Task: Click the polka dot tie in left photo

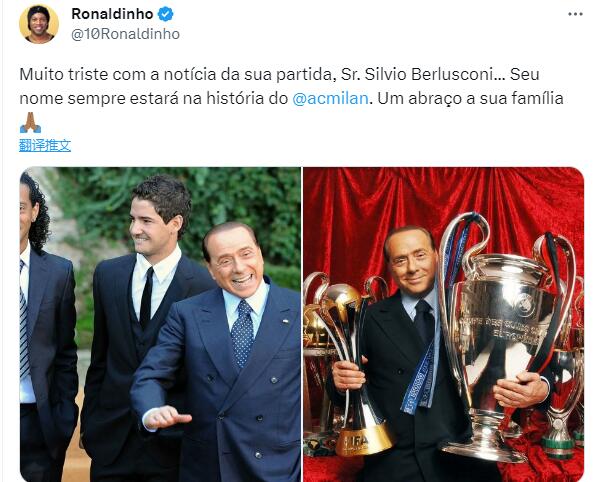Action: click(242, 334)
